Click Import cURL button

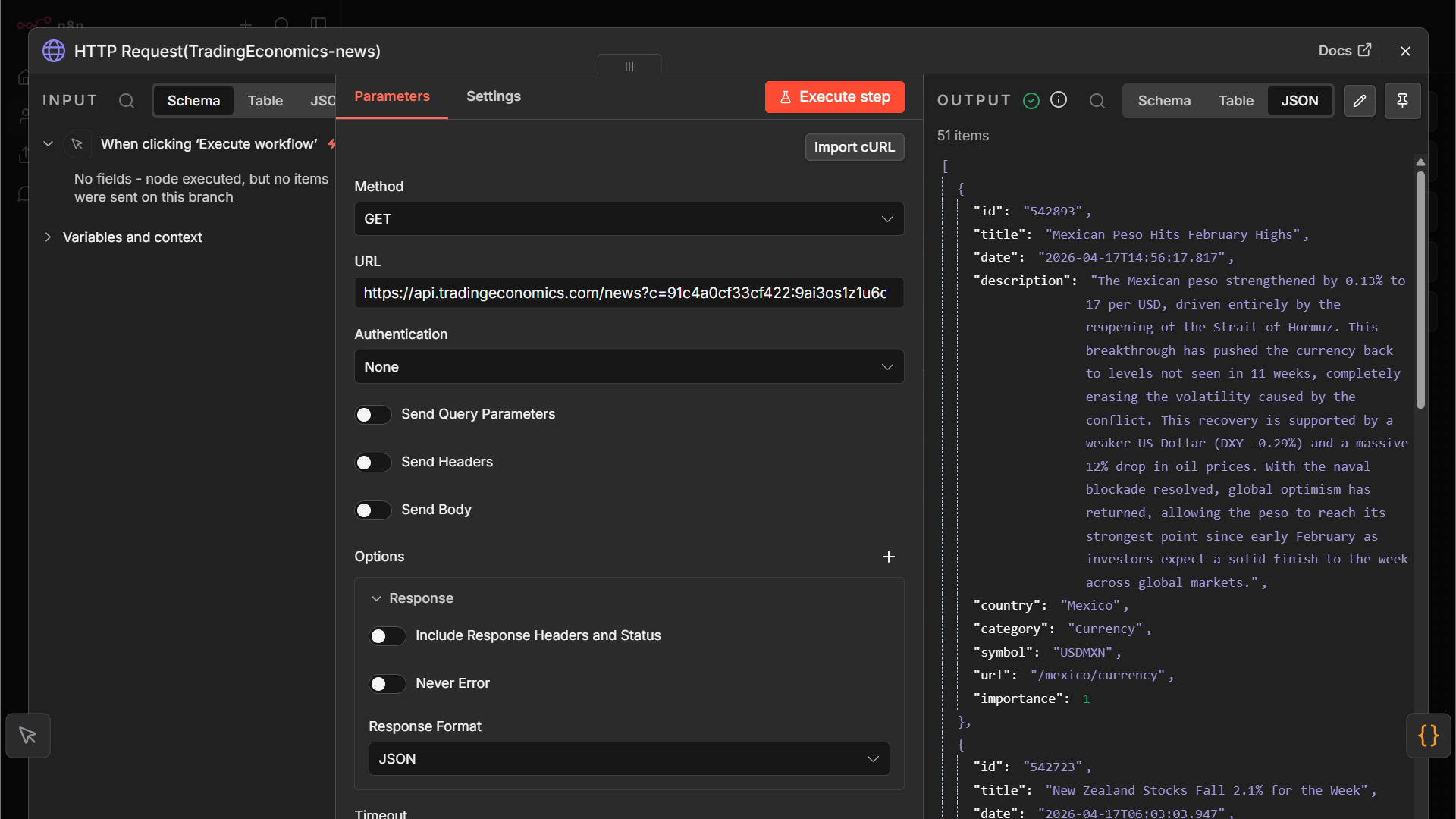point(855,147)
